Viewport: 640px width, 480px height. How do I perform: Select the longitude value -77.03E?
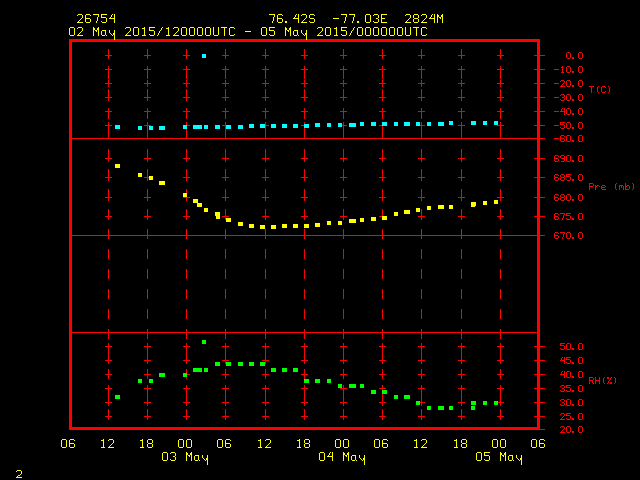pos(360,19)
